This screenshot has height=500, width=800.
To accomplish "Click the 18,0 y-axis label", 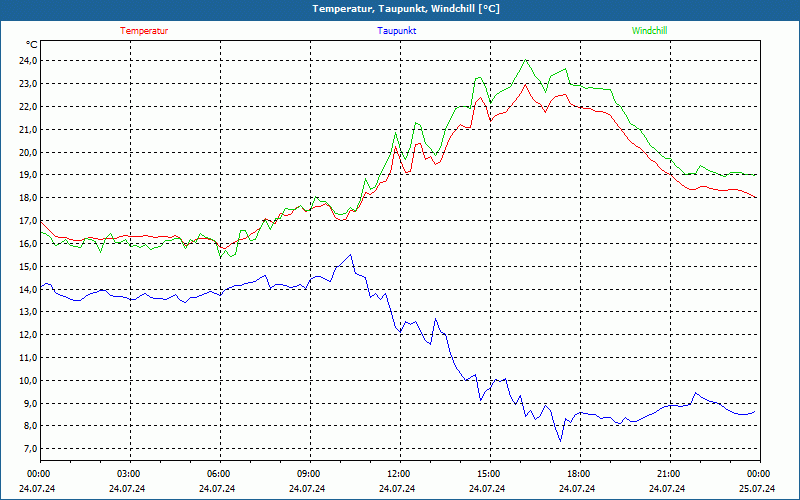I will coord(28,198).
